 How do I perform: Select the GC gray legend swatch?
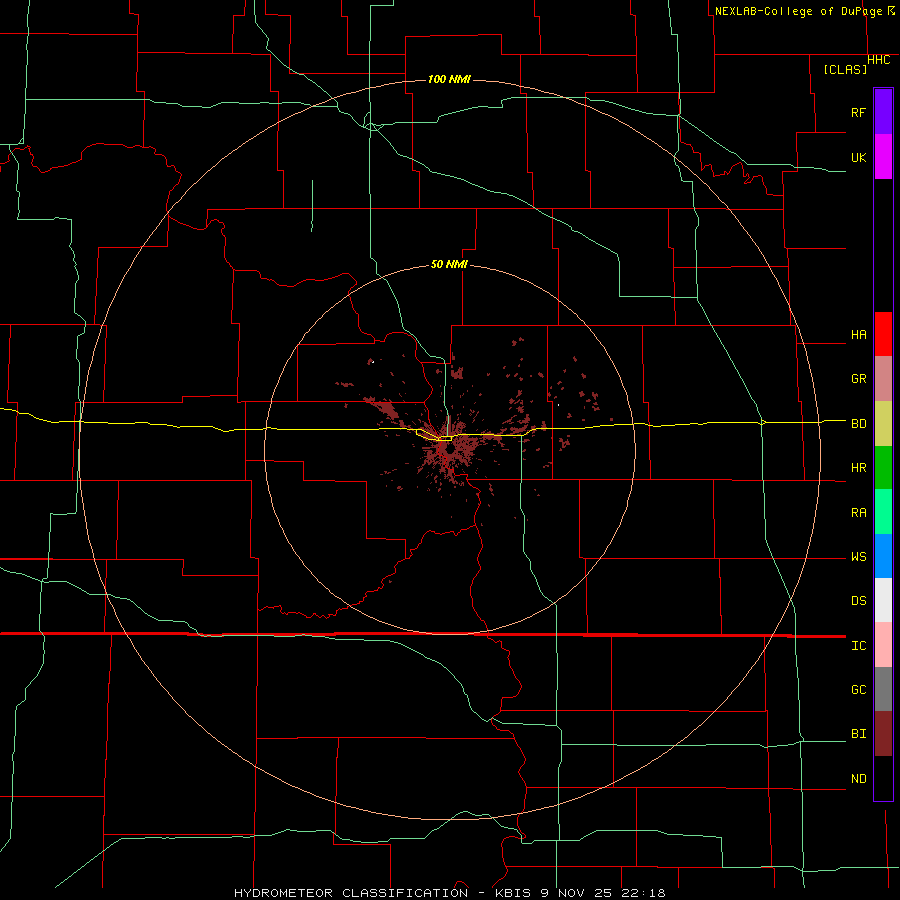click(x=883, y=689)
